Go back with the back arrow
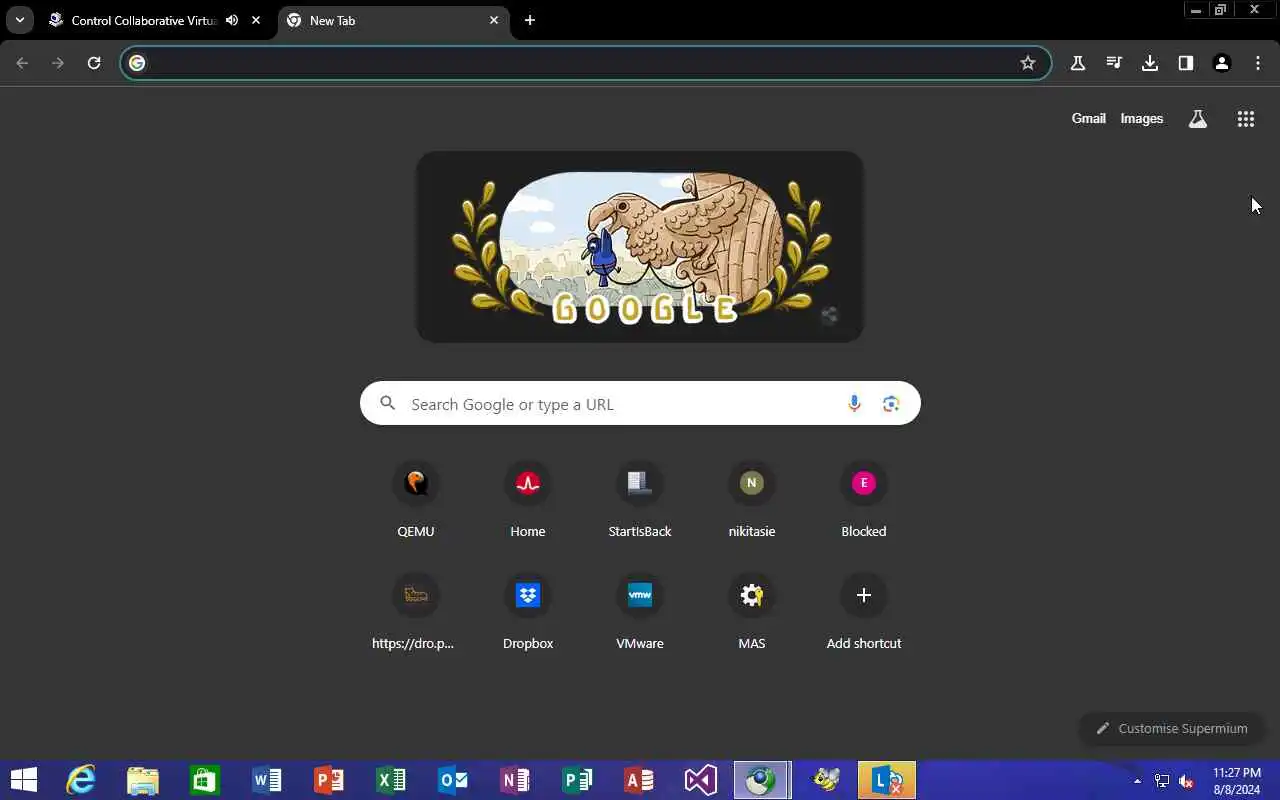The width and height of the screenshot is (1280, 800). coord(22,63)
